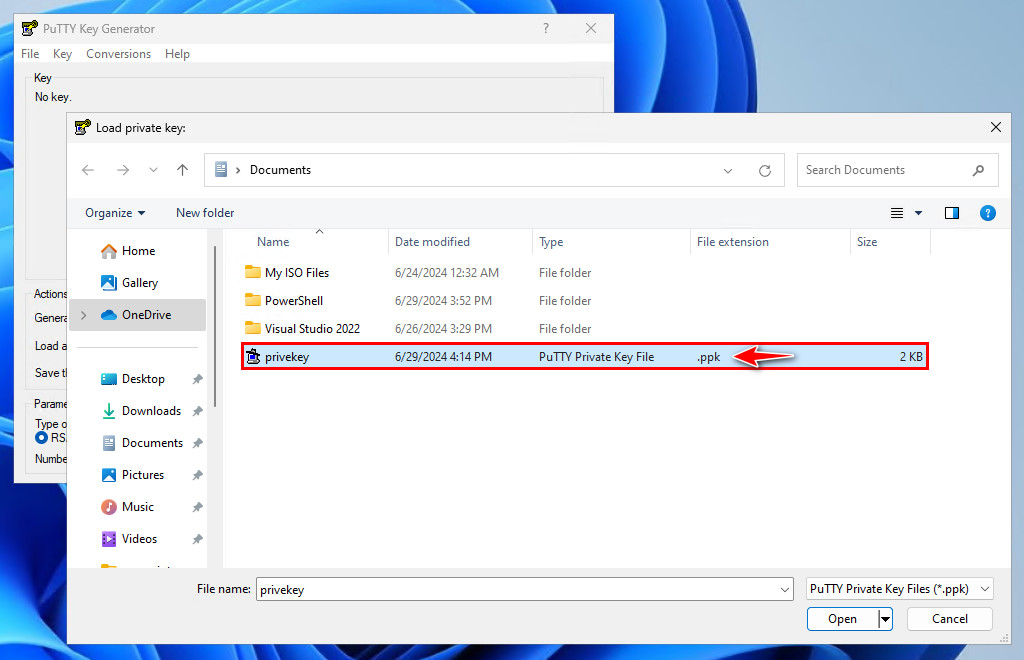Click privekey's PuTTY Private Key File type
The image size is (1024, 660).
click(596, 357)
